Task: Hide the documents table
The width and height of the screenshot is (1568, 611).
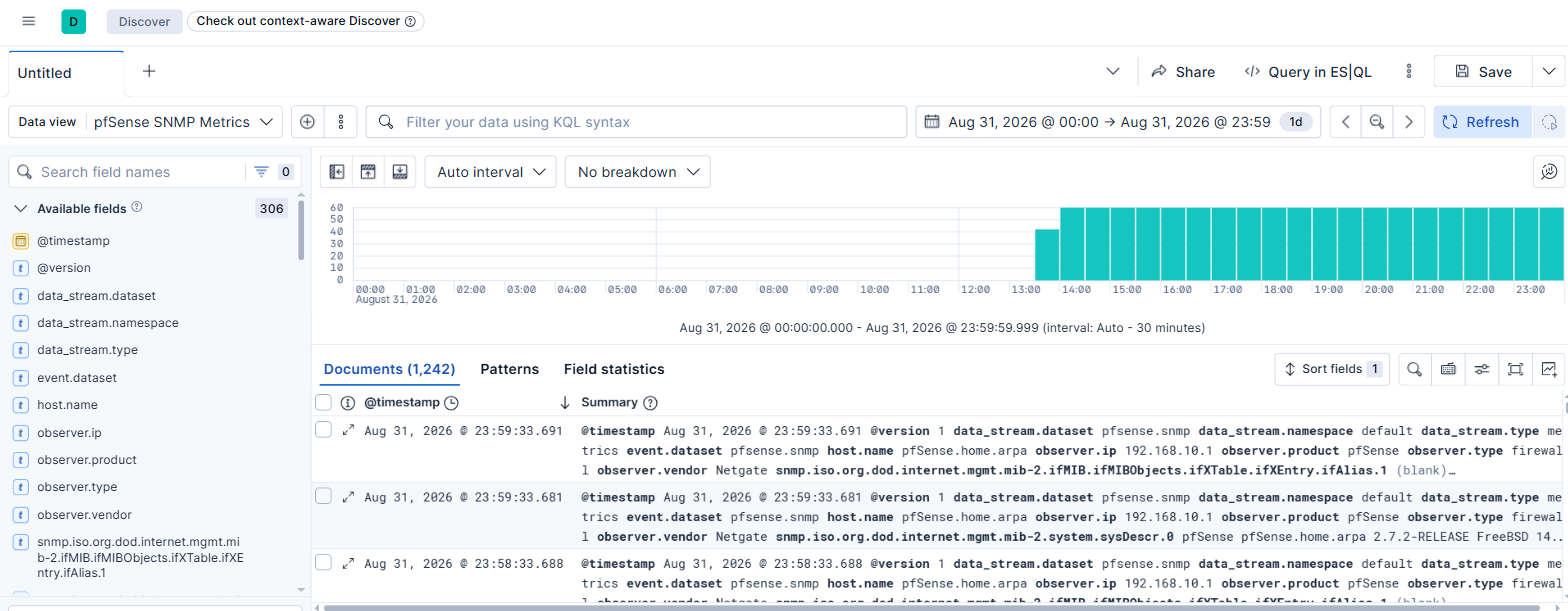Action: 400,172
